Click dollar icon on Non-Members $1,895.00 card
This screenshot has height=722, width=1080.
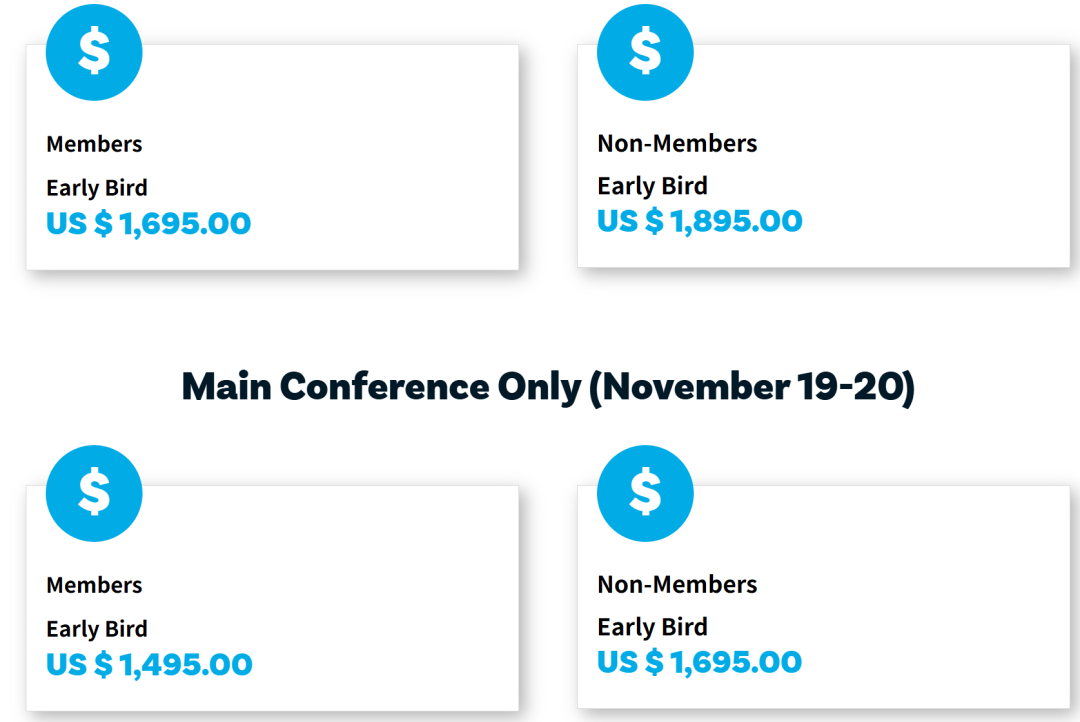(x=645, y=52)
